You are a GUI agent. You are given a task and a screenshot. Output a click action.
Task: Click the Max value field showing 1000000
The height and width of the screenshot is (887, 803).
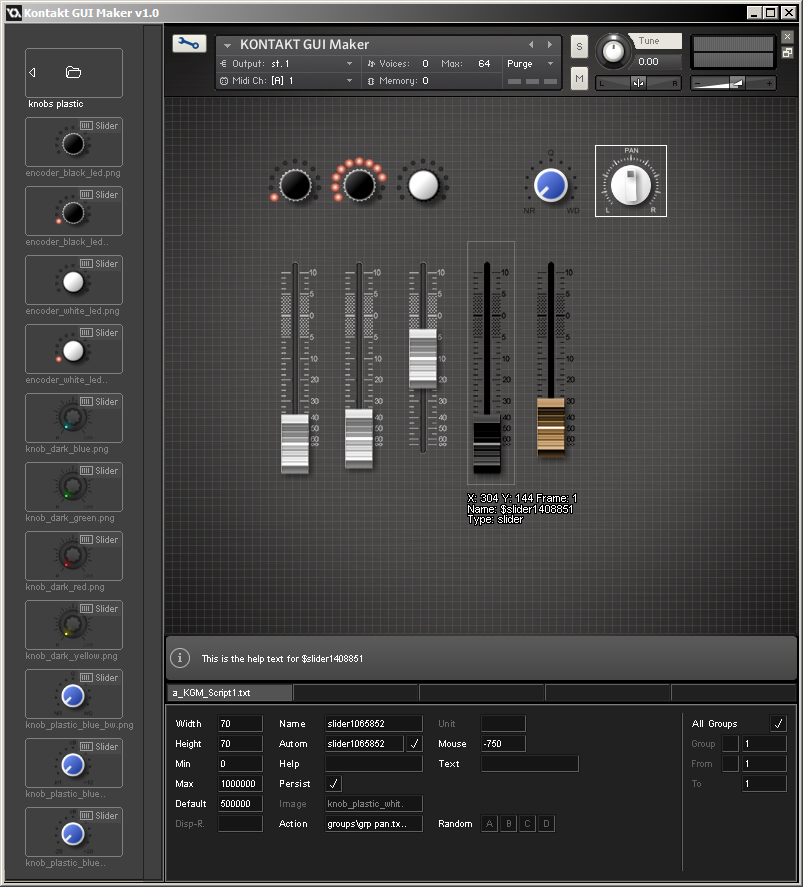[240, 783]
